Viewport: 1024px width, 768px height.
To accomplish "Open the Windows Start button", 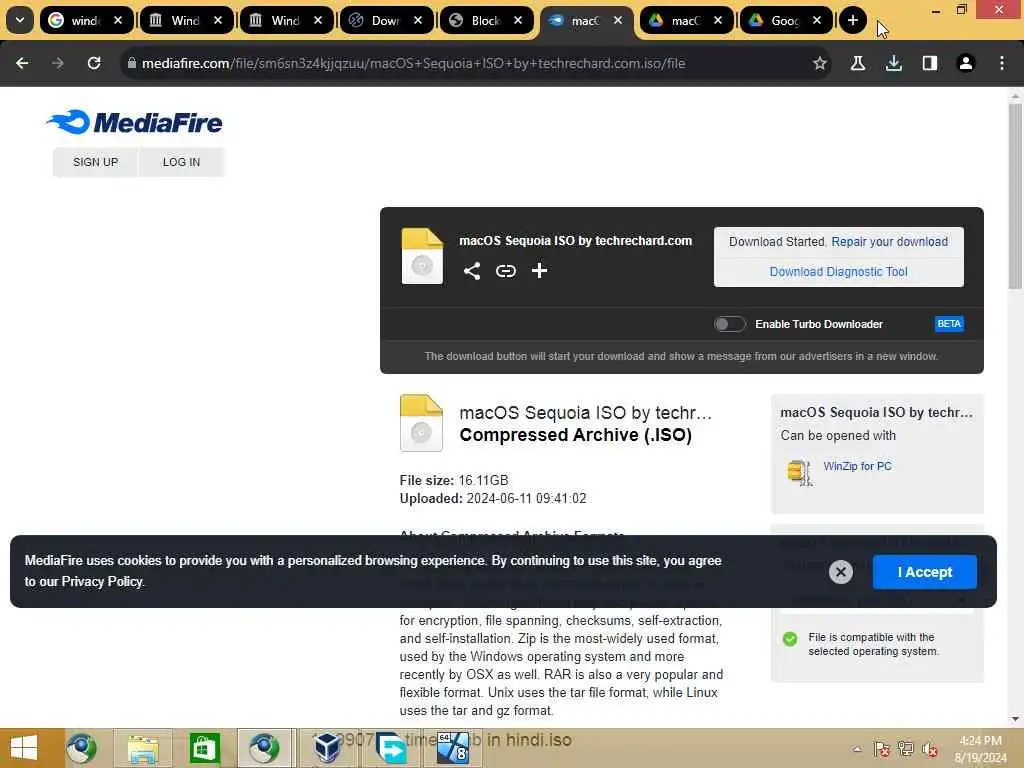I will click(x=24, y=748).
